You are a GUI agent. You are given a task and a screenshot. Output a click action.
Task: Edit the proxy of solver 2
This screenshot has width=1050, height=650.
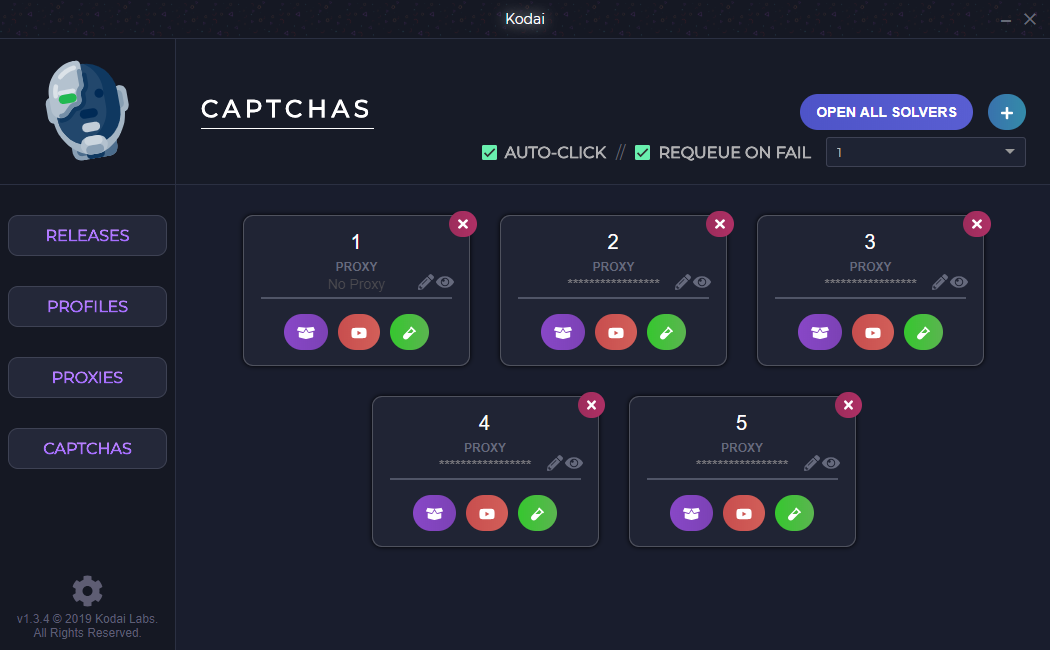682,282
